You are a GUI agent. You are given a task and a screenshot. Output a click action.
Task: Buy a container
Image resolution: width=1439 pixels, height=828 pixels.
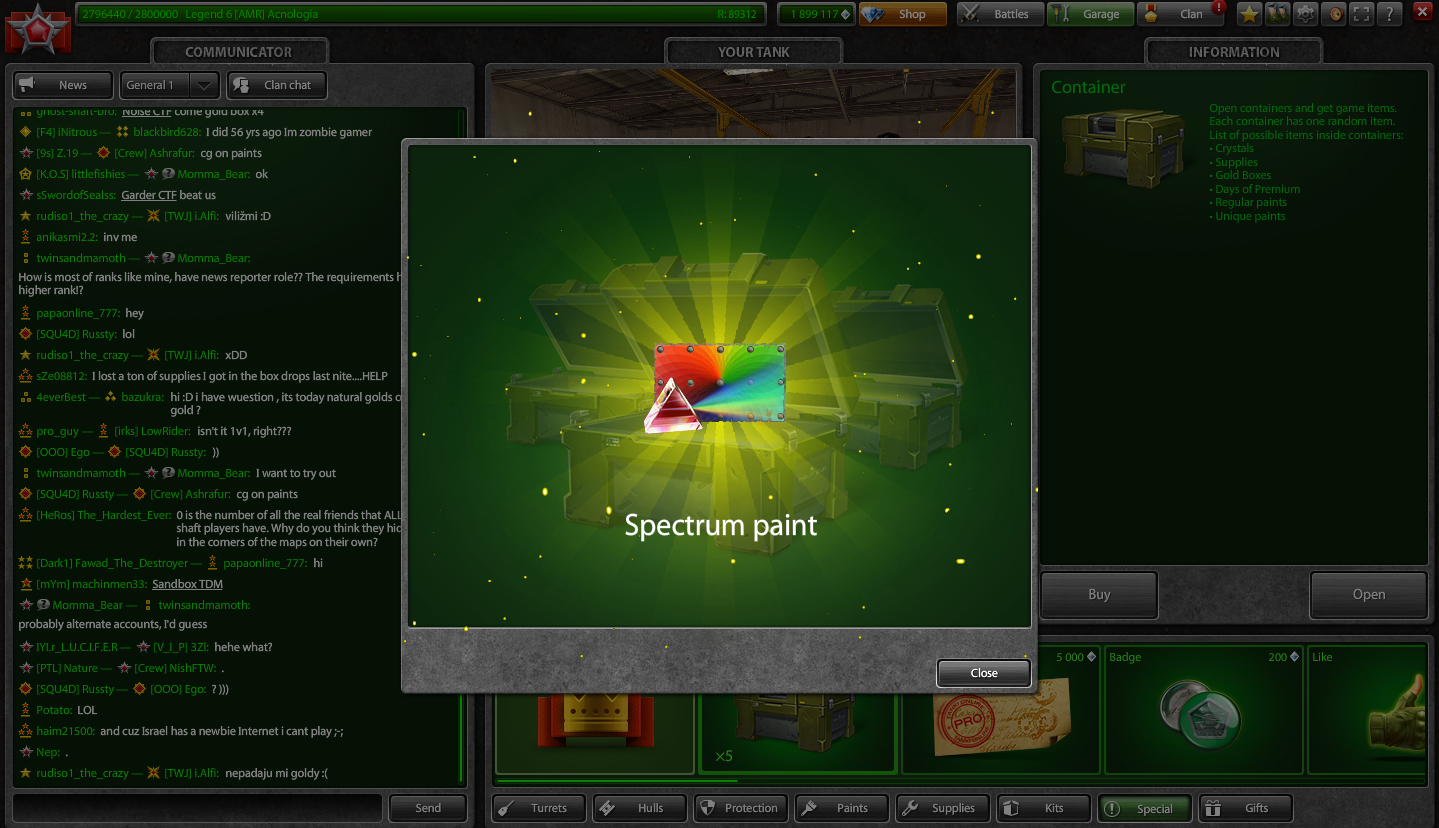tap(1099, 595)
